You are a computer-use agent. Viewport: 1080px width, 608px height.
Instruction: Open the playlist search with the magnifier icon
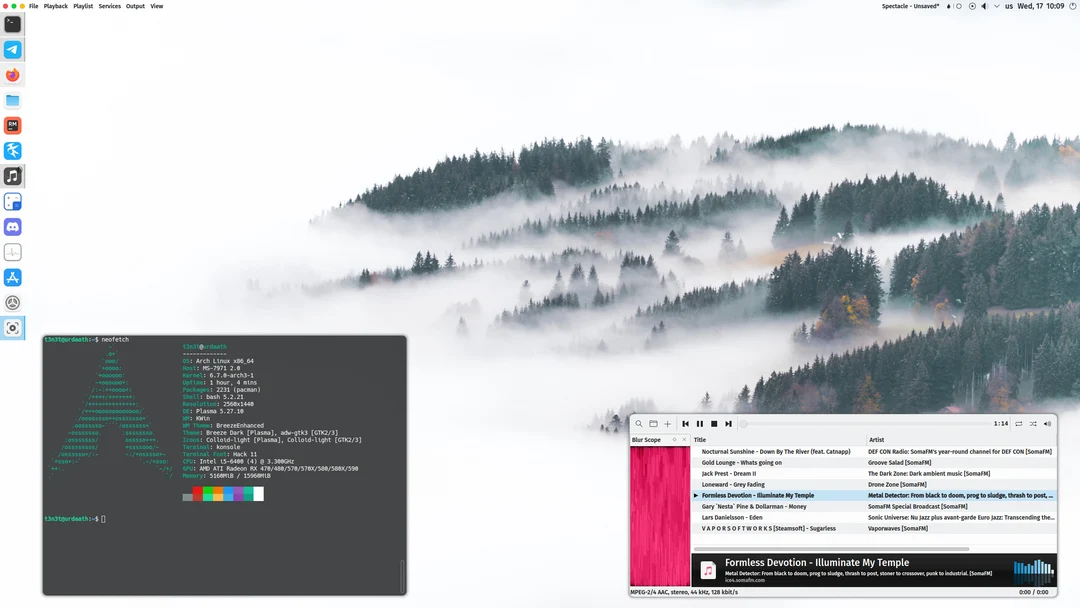[639, 424]
